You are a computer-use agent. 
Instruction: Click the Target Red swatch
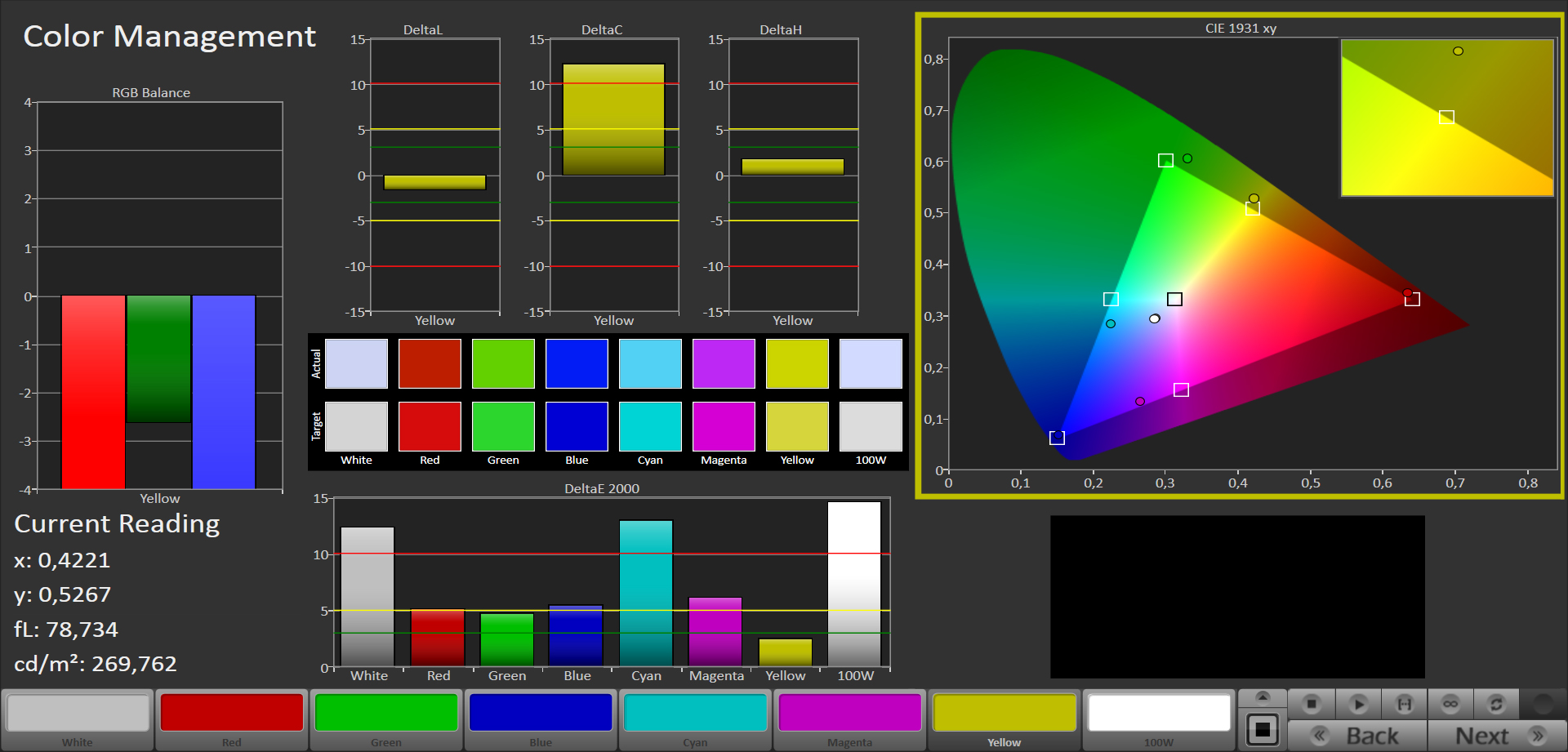[x=430, y=426]
